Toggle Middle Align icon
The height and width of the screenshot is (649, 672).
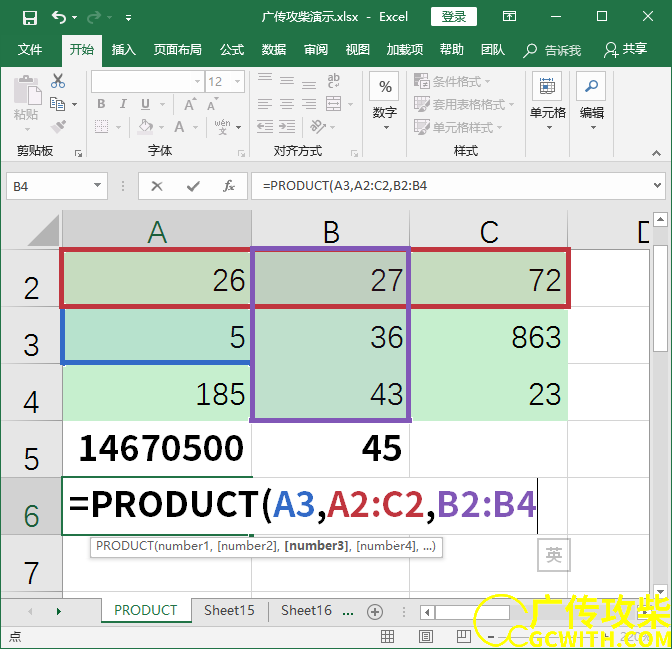(x=287, y=80)
